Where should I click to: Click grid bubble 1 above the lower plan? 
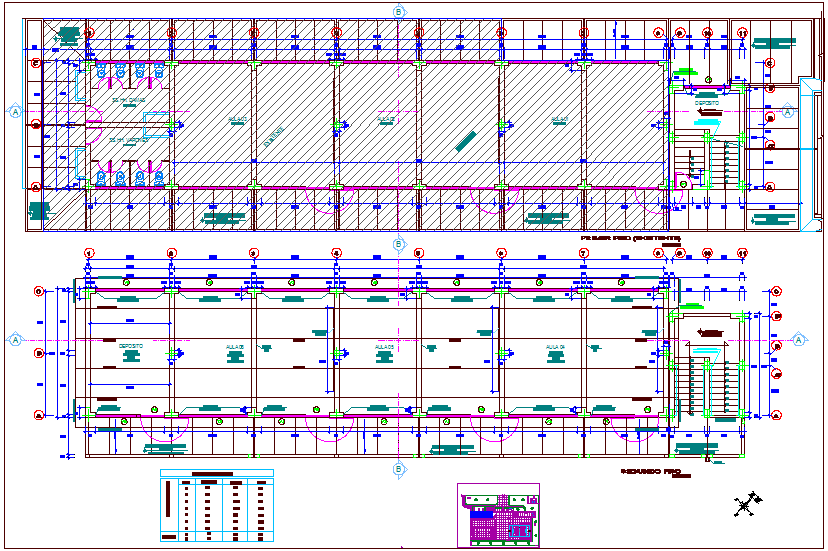(x=89, y=253)
